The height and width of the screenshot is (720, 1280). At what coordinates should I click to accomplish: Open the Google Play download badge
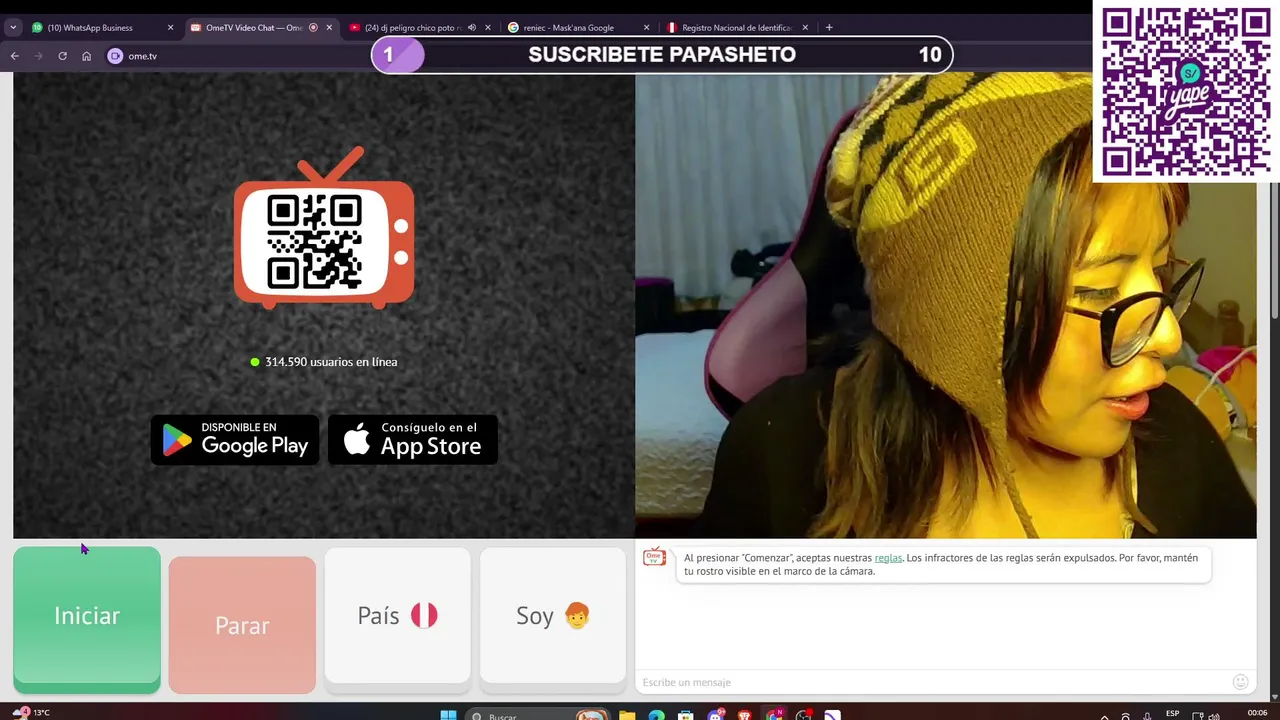(x=235, y=440)
